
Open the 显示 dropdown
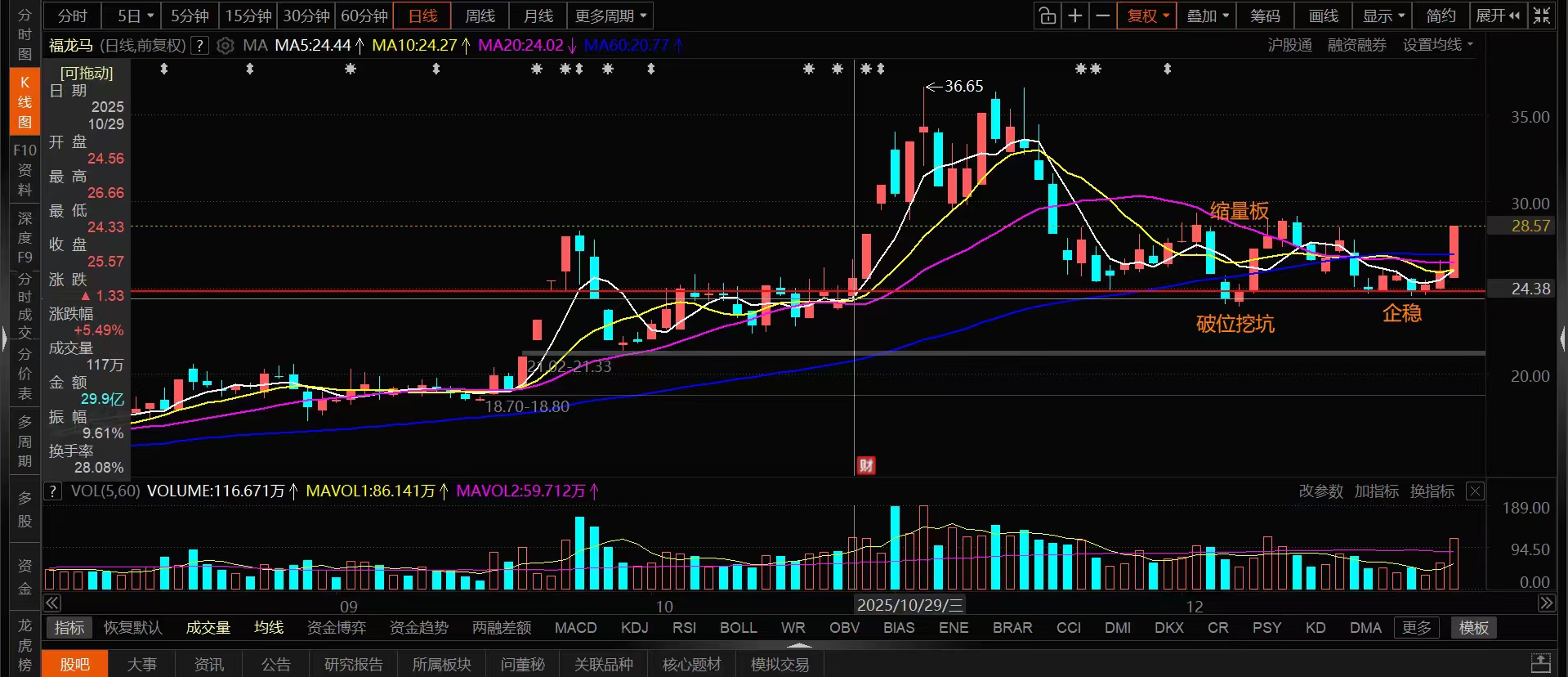click(1383, 16)
